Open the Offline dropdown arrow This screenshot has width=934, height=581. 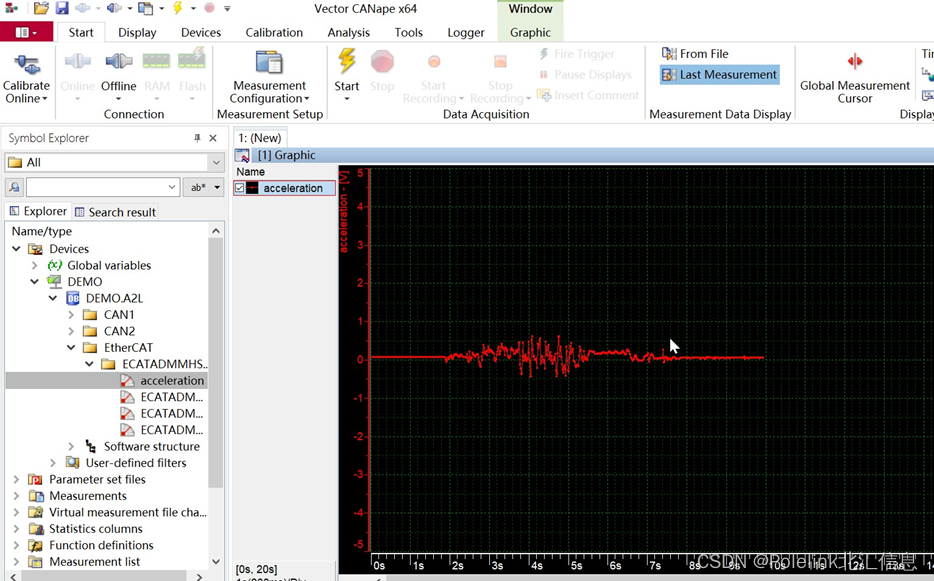click(x=119, y=99)
